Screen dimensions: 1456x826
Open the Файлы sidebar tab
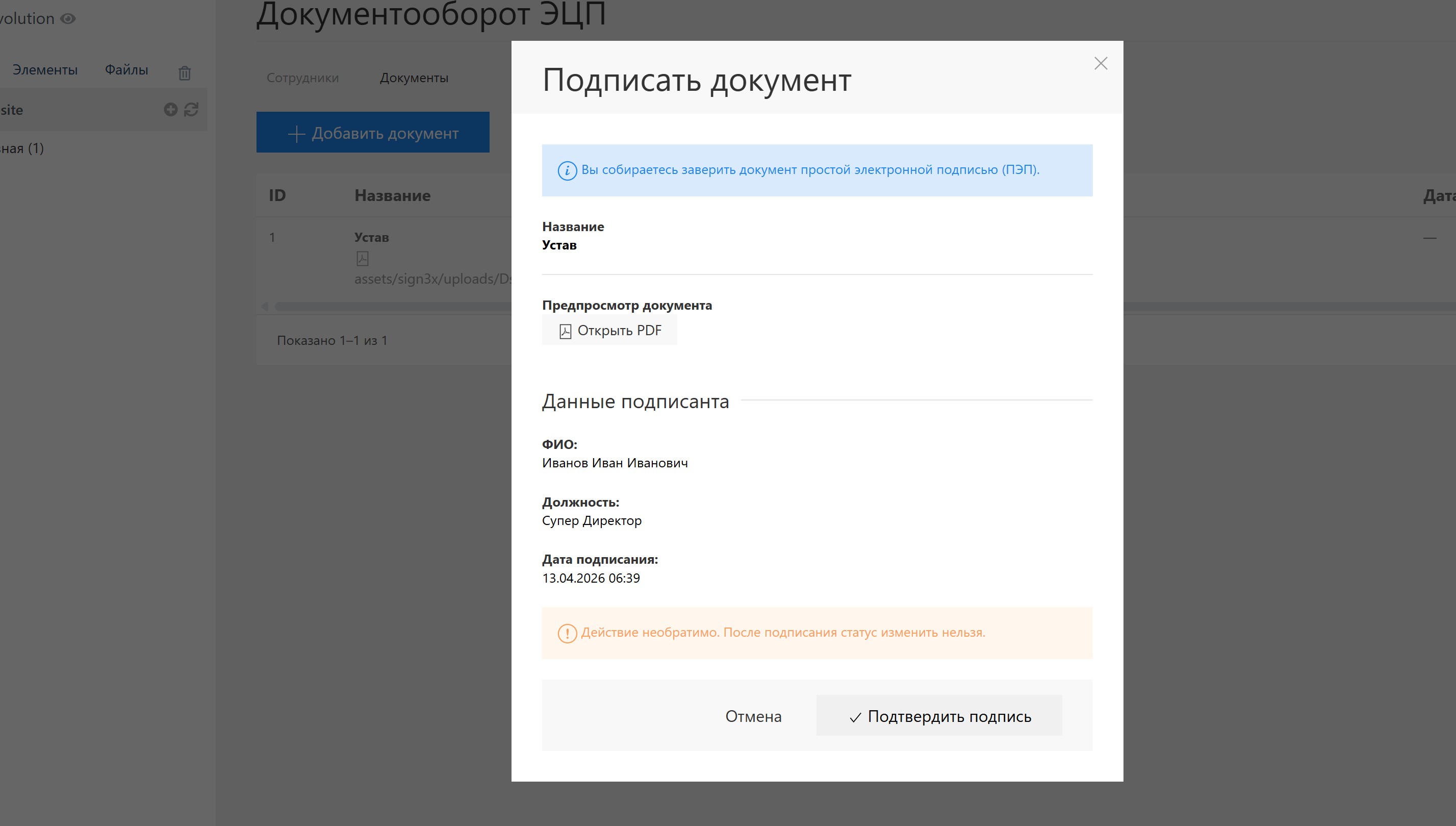click(126, 70)
